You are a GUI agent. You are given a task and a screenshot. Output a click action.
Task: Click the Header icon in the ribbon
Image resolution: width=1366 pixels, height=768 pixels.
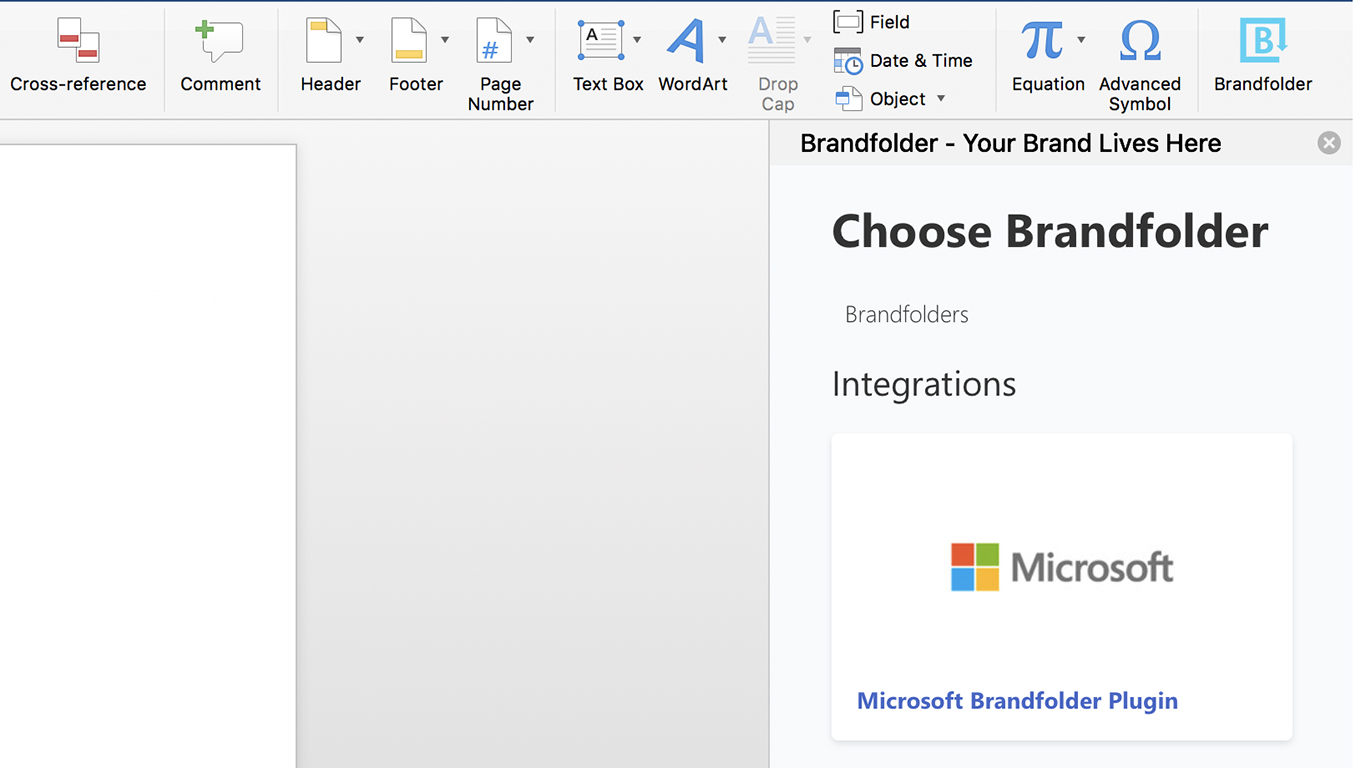[324, 40]
